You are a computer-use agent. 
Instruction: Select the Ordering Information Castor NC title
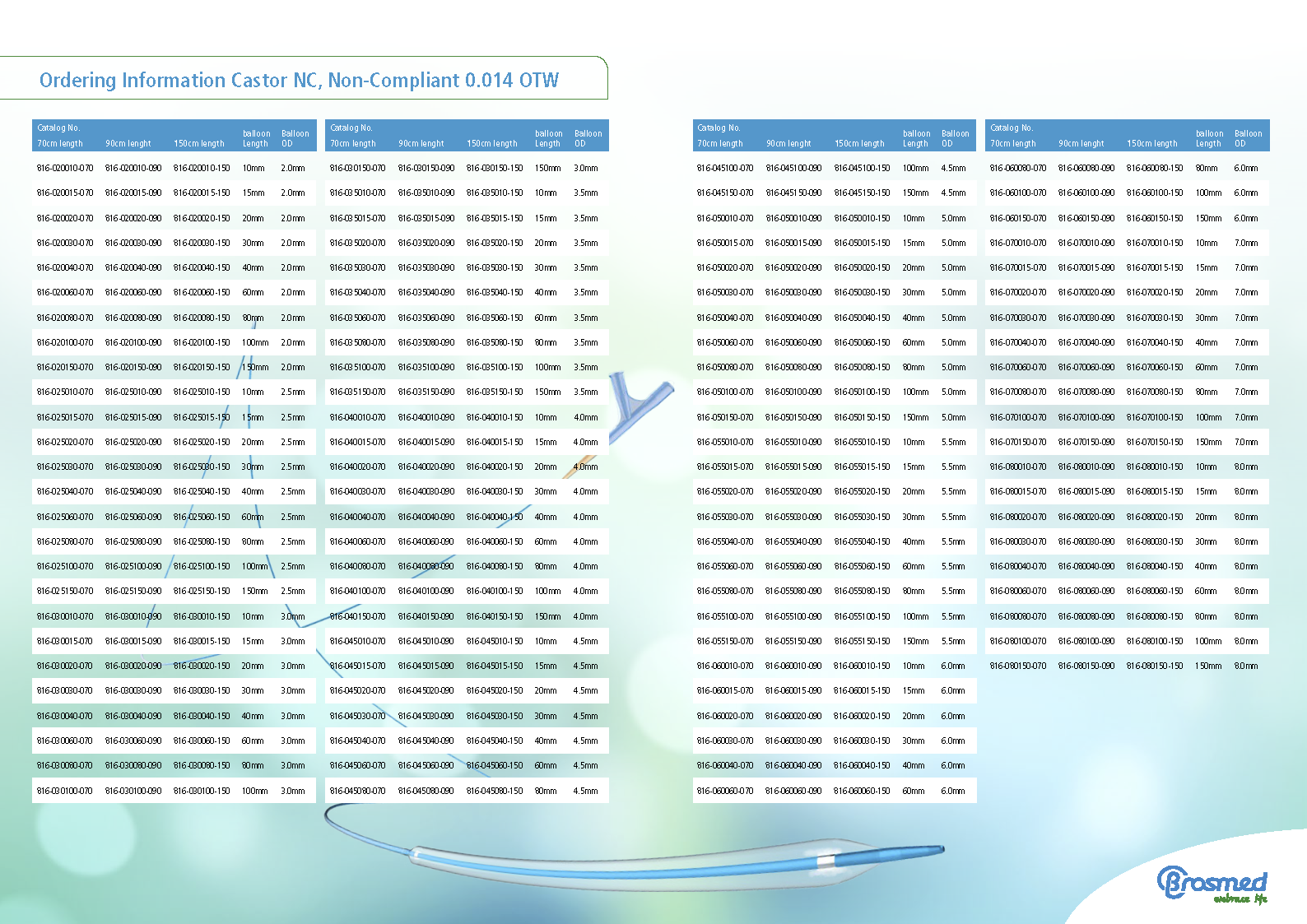pyautogui.click(x=299, y=80)
